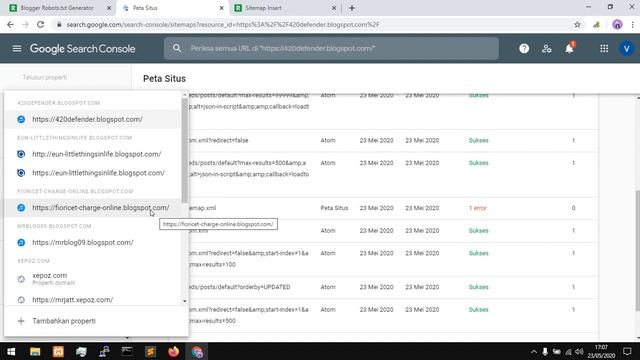Select https://mrjatt.xepoz.com/ property

click(x=93, y=300)
